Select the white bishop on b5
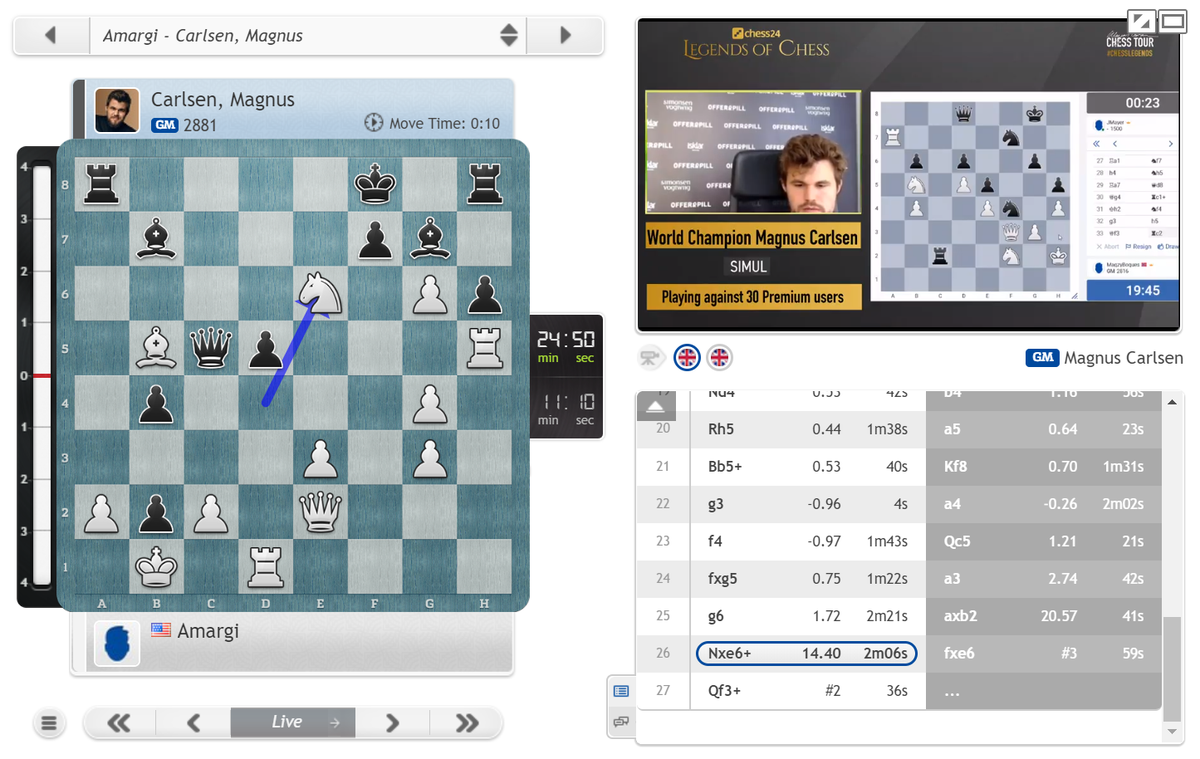 (157, 347)
